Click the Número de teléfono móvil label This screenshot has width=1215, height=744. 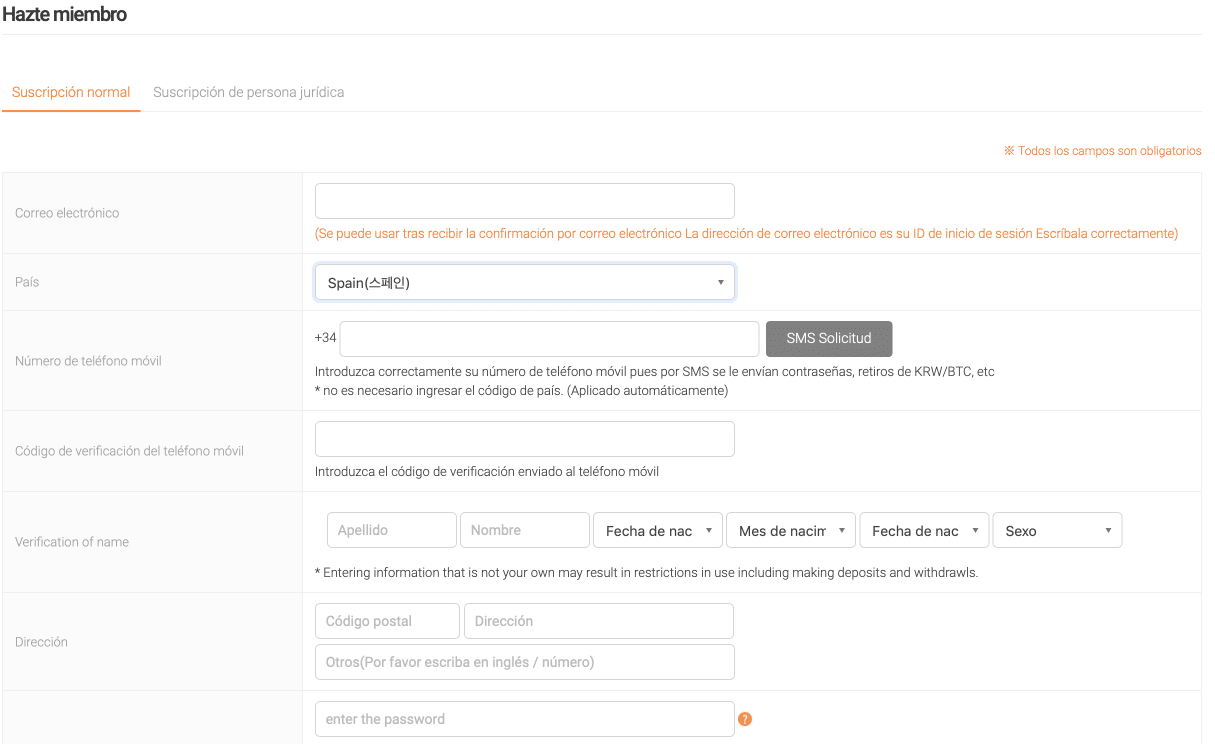click(x=88, y=361)
